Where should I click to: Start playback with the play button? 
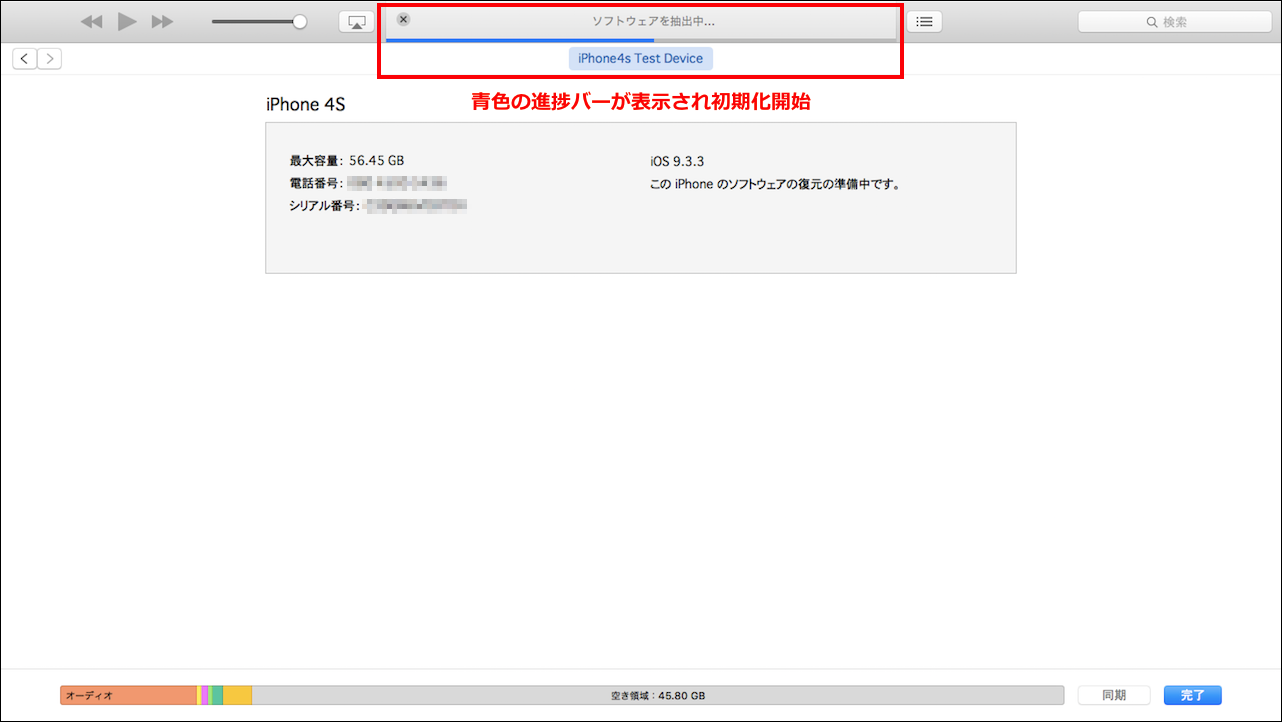click(127, 21)
